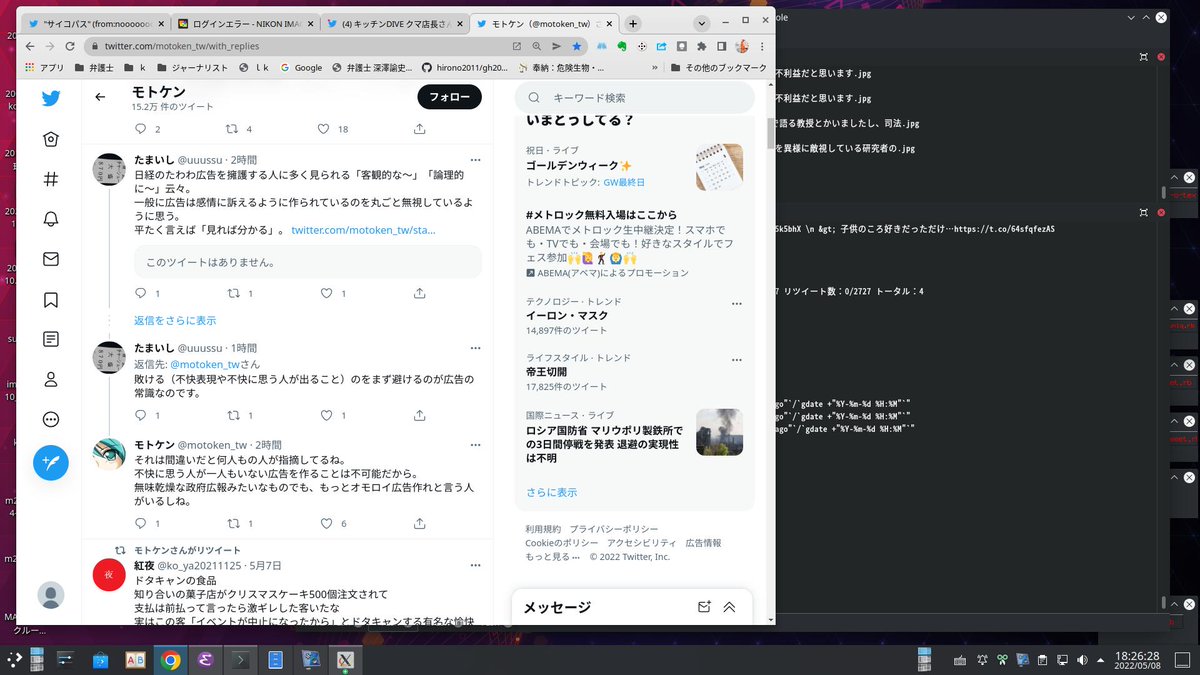Open terminal icon in the taskbar
The height and width of the screenshot is (675, 1200).
tap(240, 660)
